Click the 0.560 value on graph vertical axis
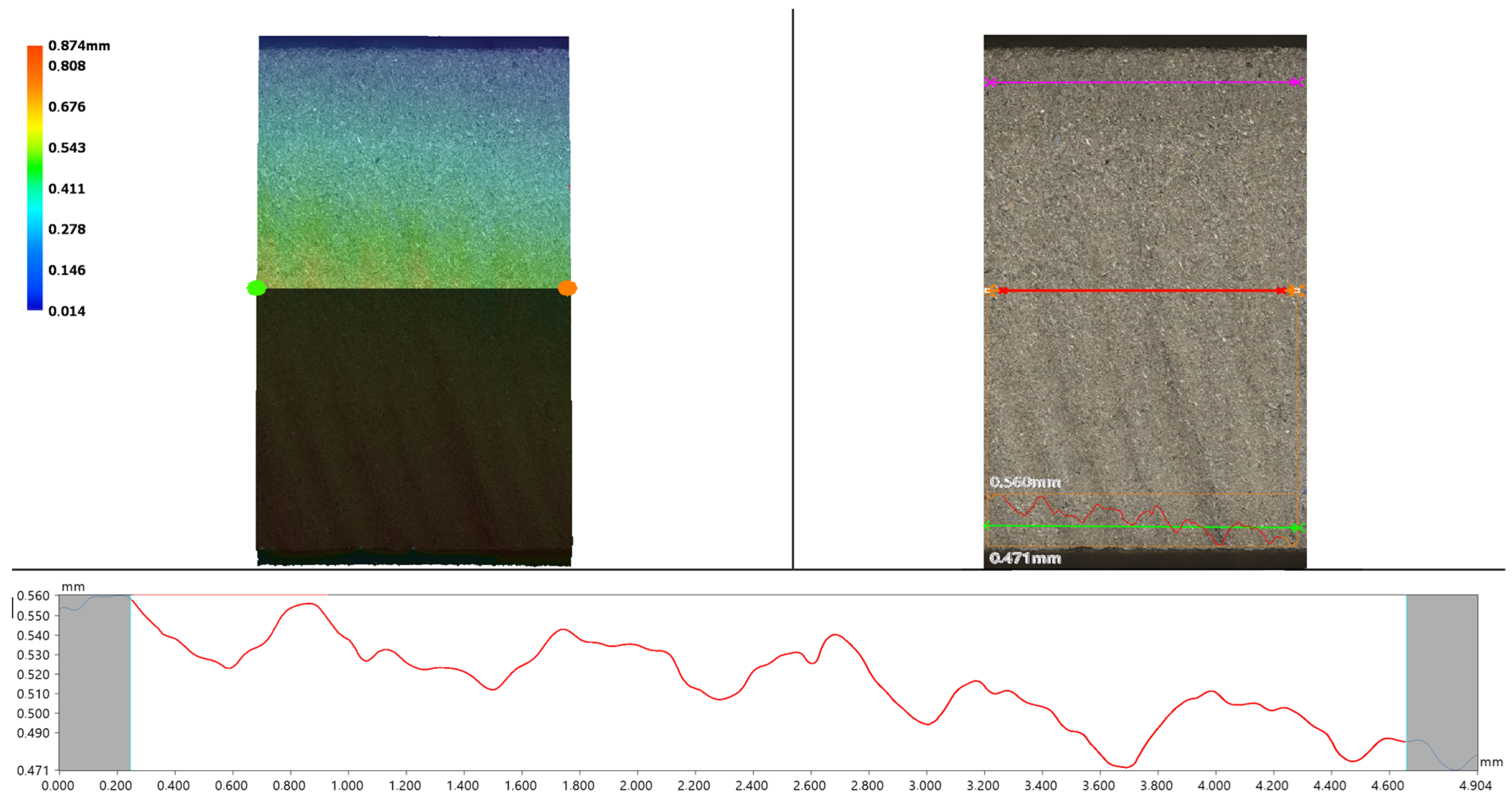The image size is (1512, 799). pos(33,596)
